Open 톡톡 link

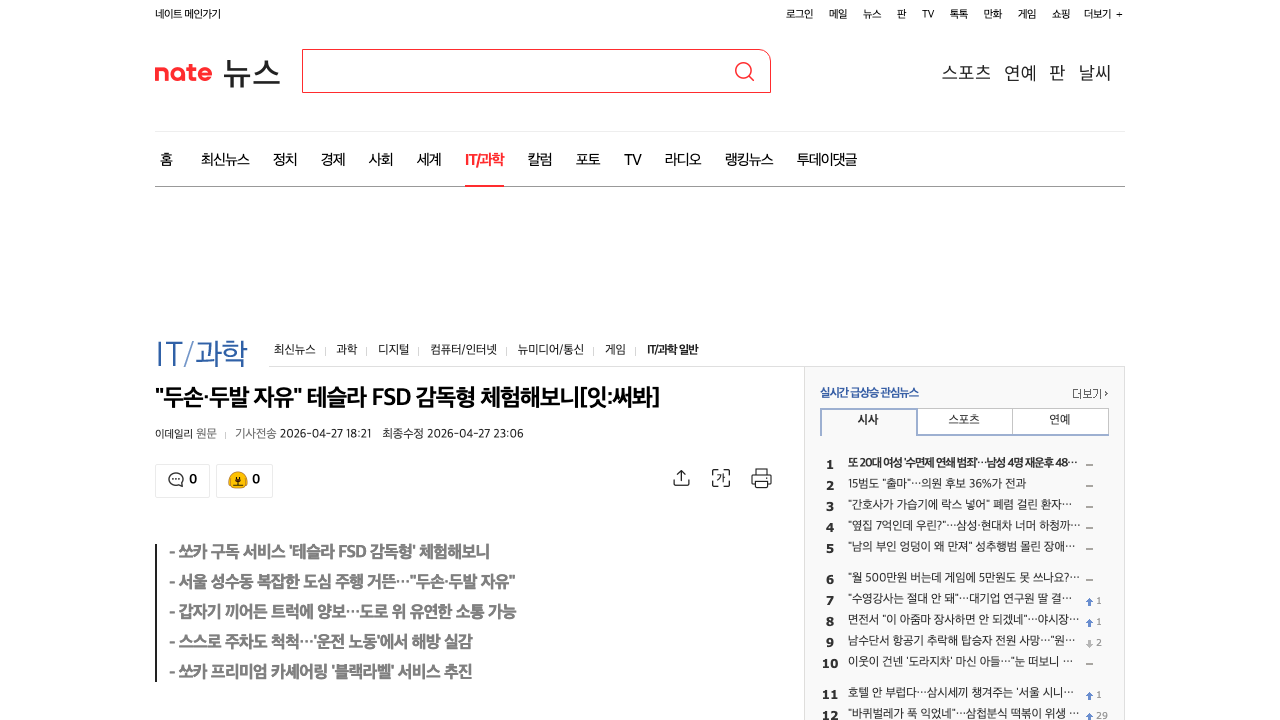959,14
